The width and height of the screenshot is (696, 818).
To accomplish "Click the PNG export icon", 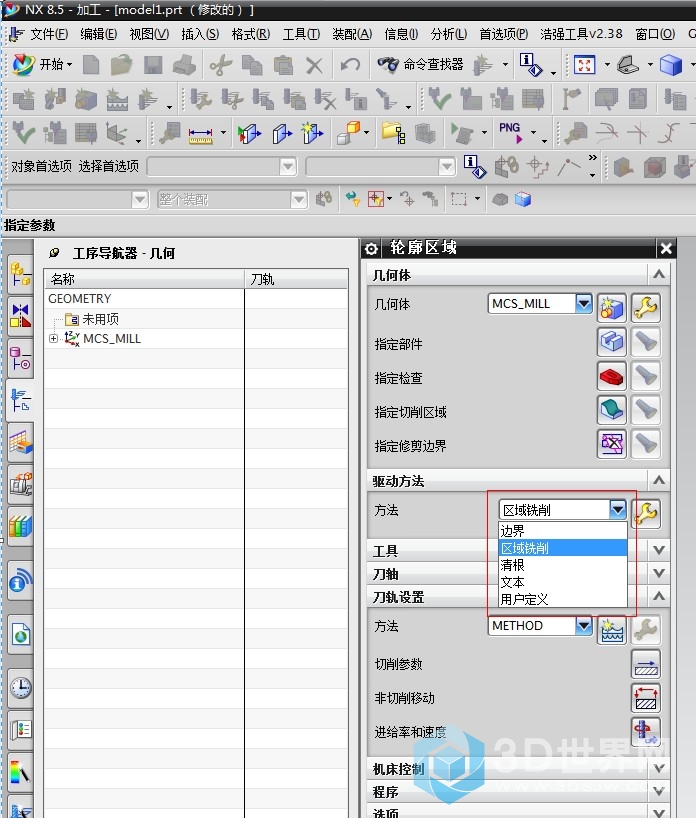I will point(511,132).
